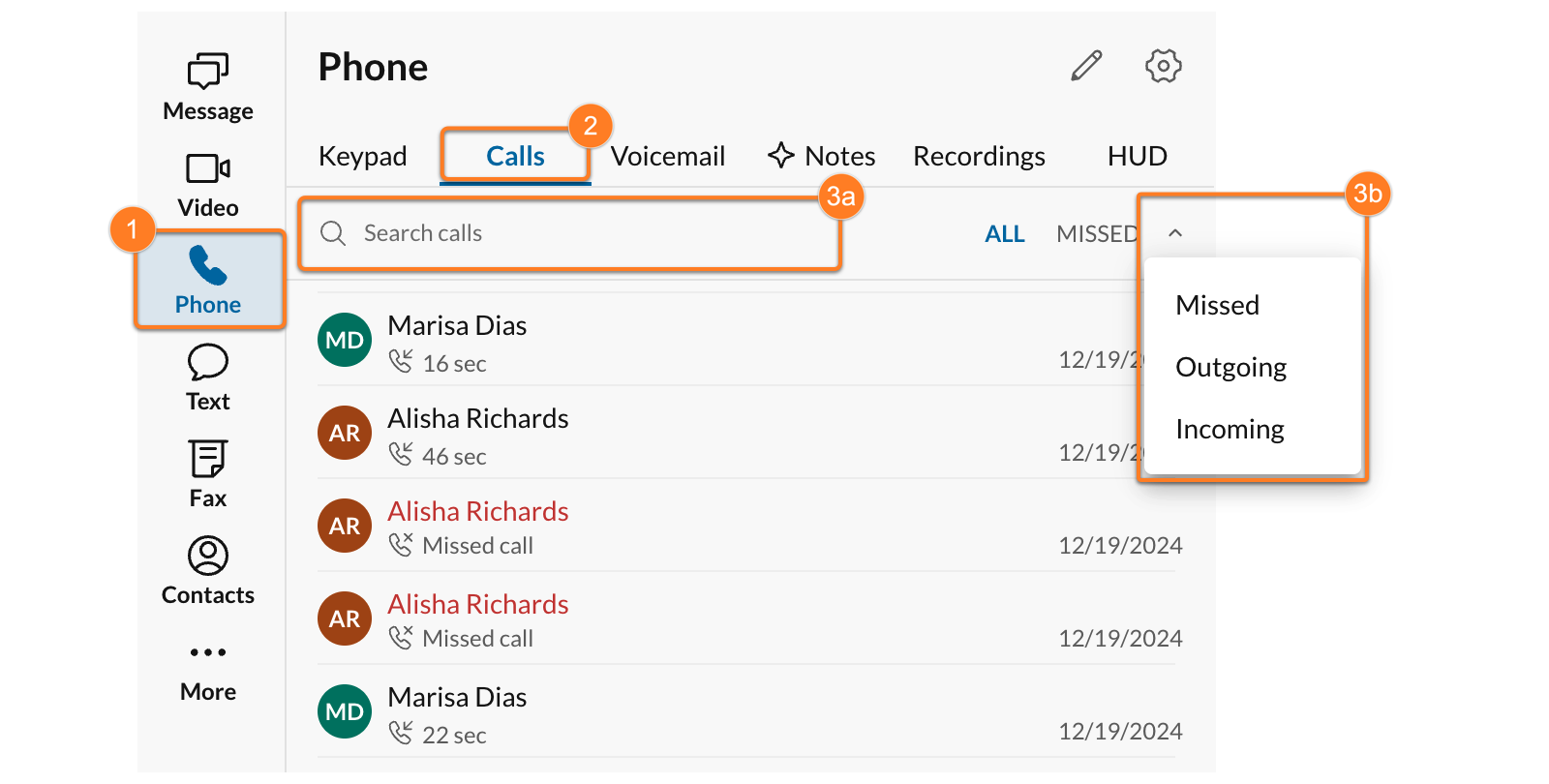Viewport: 1549px width, 784px height.
Task: Open the Notes tab
Action: [822, 156]
